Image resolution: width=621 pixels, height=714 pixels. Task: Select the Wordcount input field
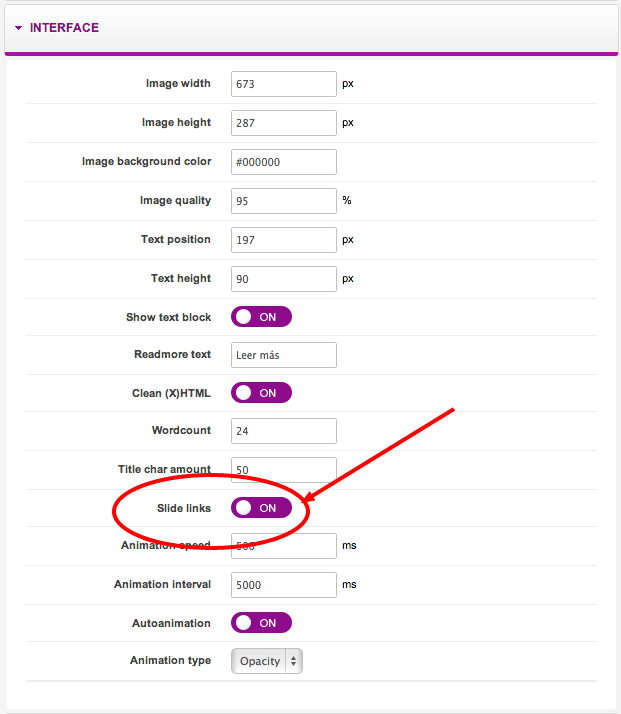284,431
